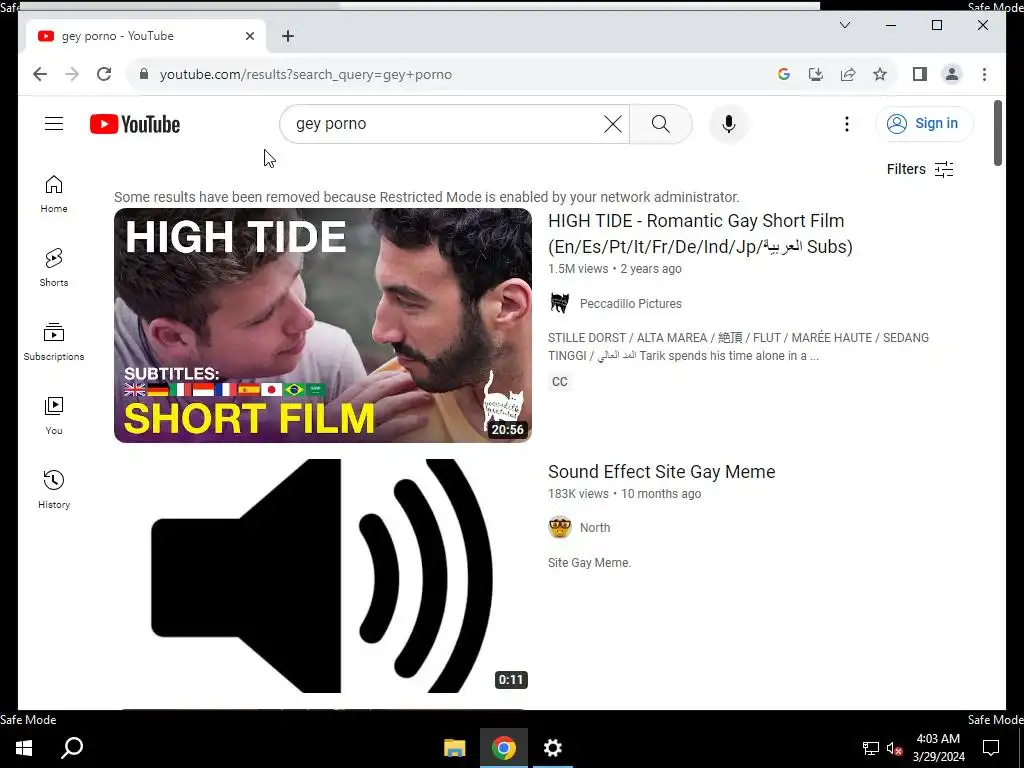Clear the search query with the X icon
Image resolution: width=1024 pixels, height=768 pixels.
click(613, 123)
